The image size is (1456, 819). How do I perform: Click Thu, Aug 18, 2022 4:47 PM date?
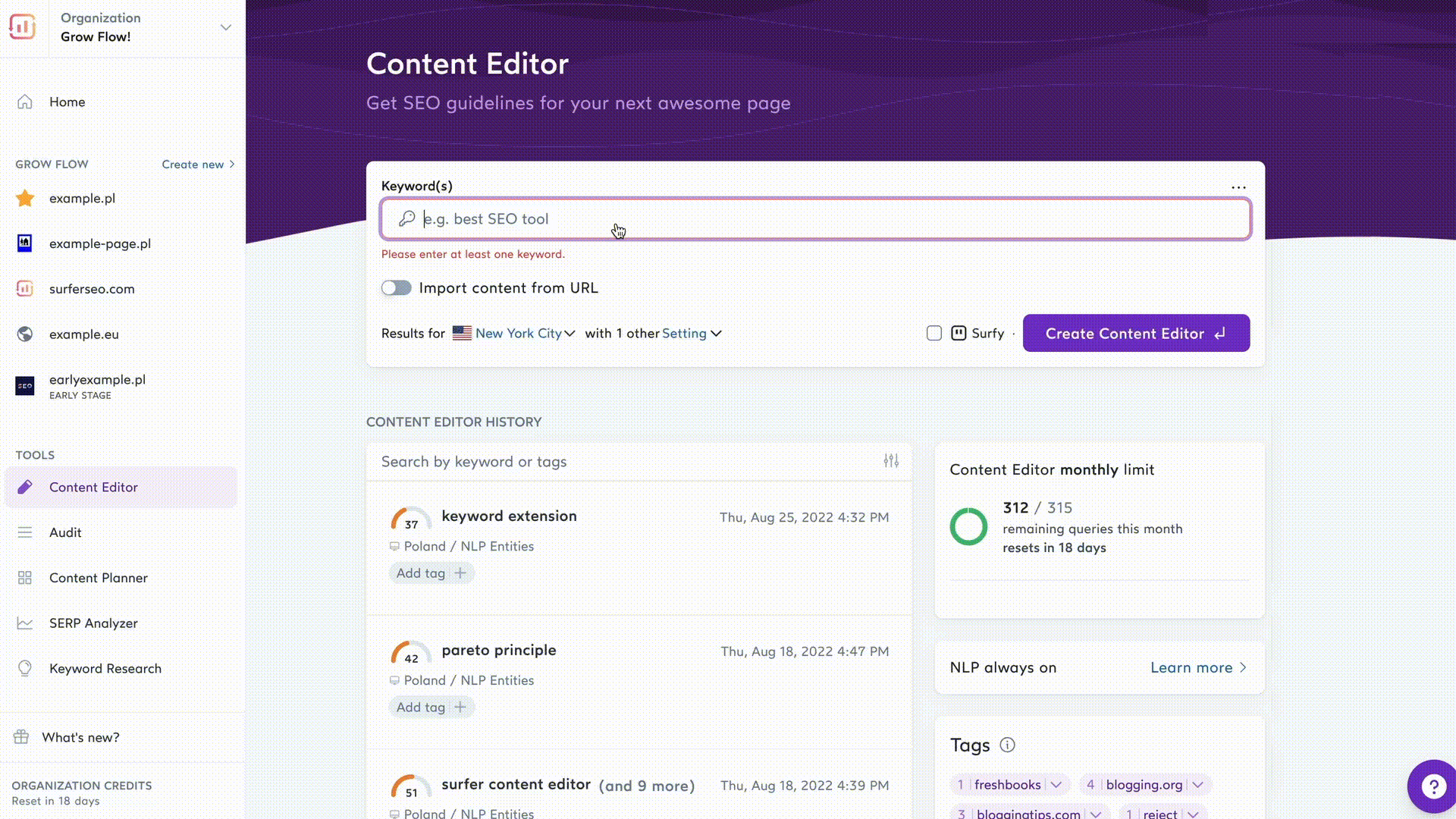tap(805, 651)
